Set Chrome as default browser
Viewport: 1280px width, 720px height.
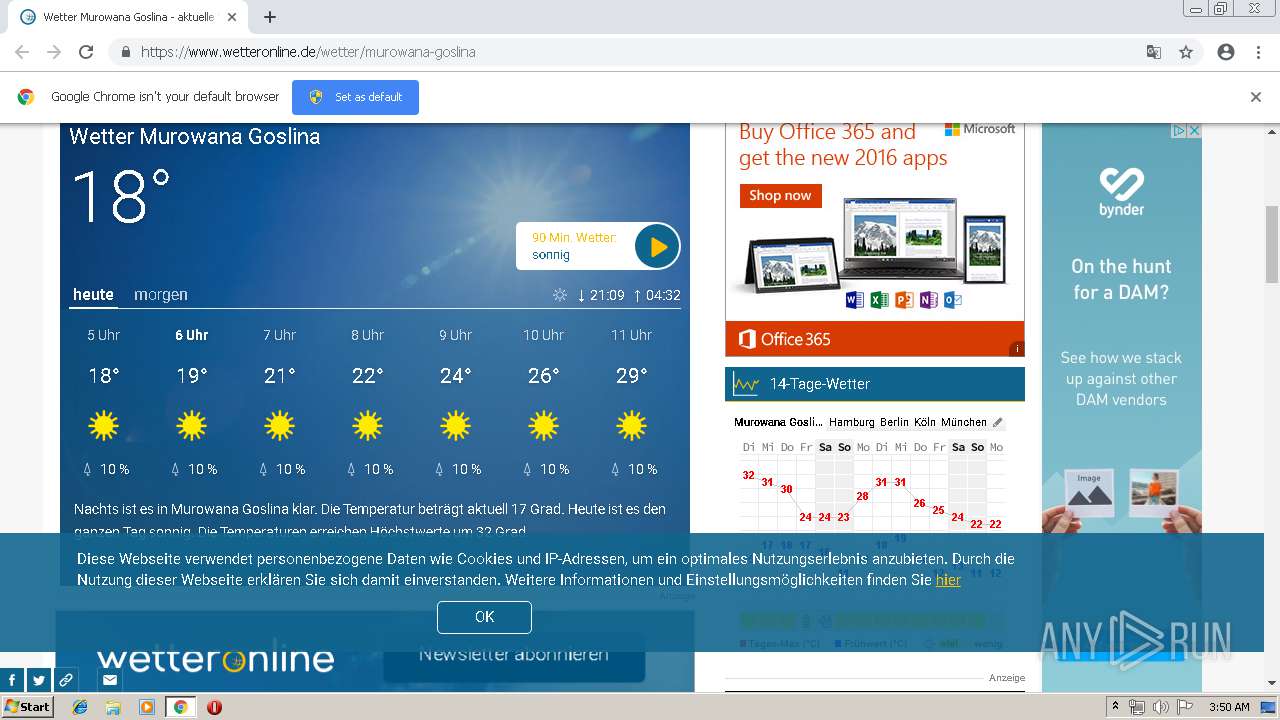[355, 97]
